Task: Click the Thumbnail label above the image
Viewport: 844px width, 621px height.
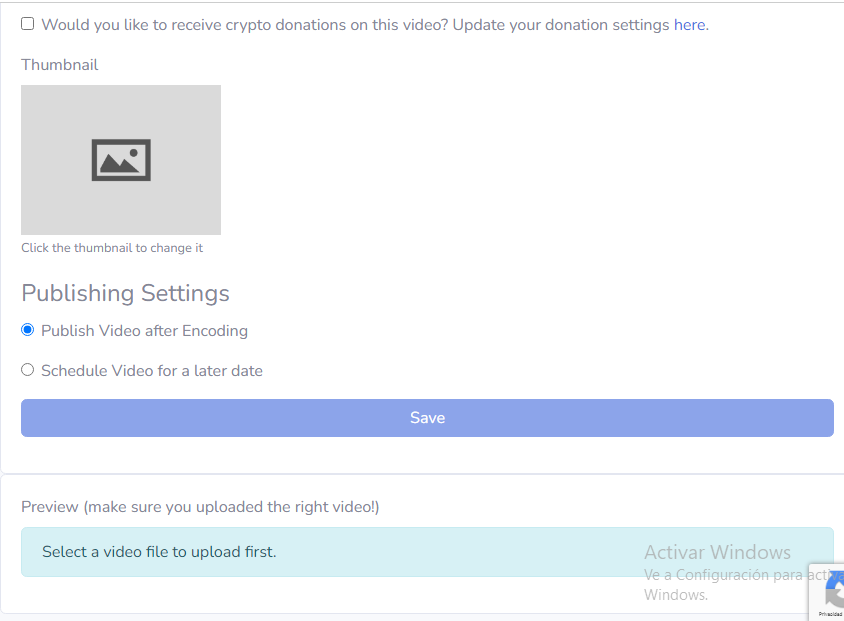Action: (x=60, y=65)
